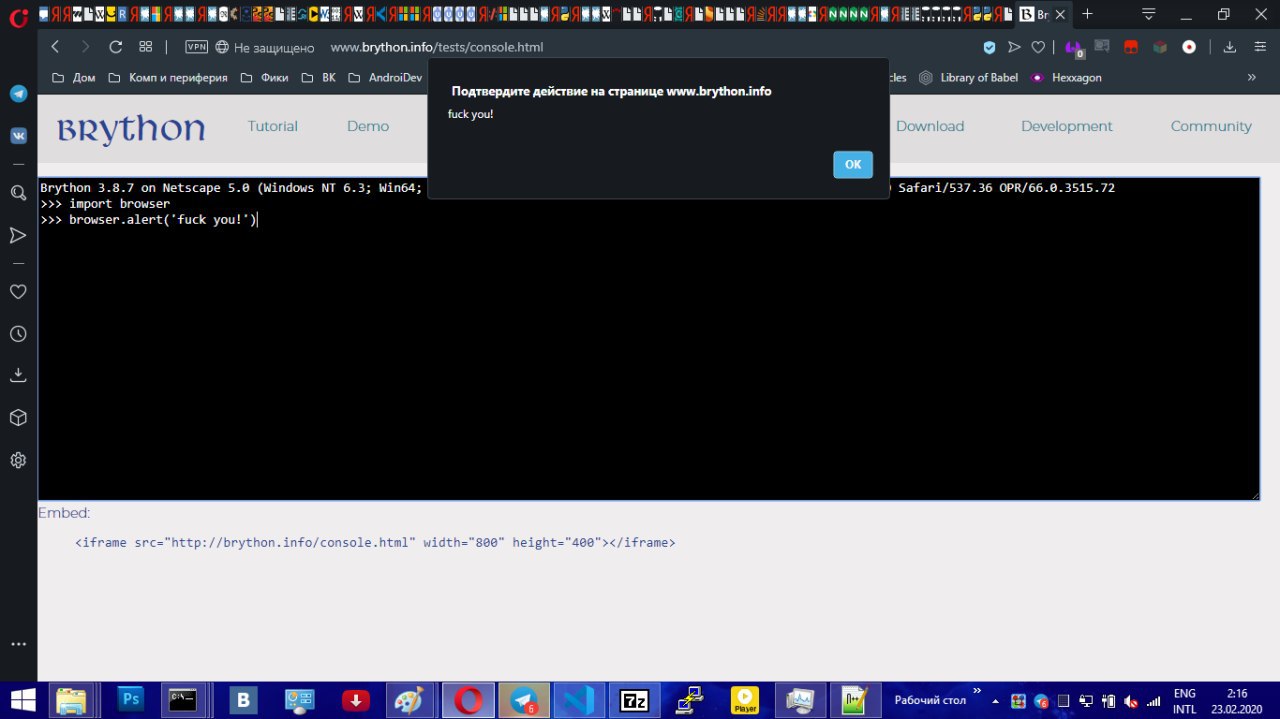The image size is (1280, 719).
Task: Send page to My Flow from address bar
Action: [1014, 47]
